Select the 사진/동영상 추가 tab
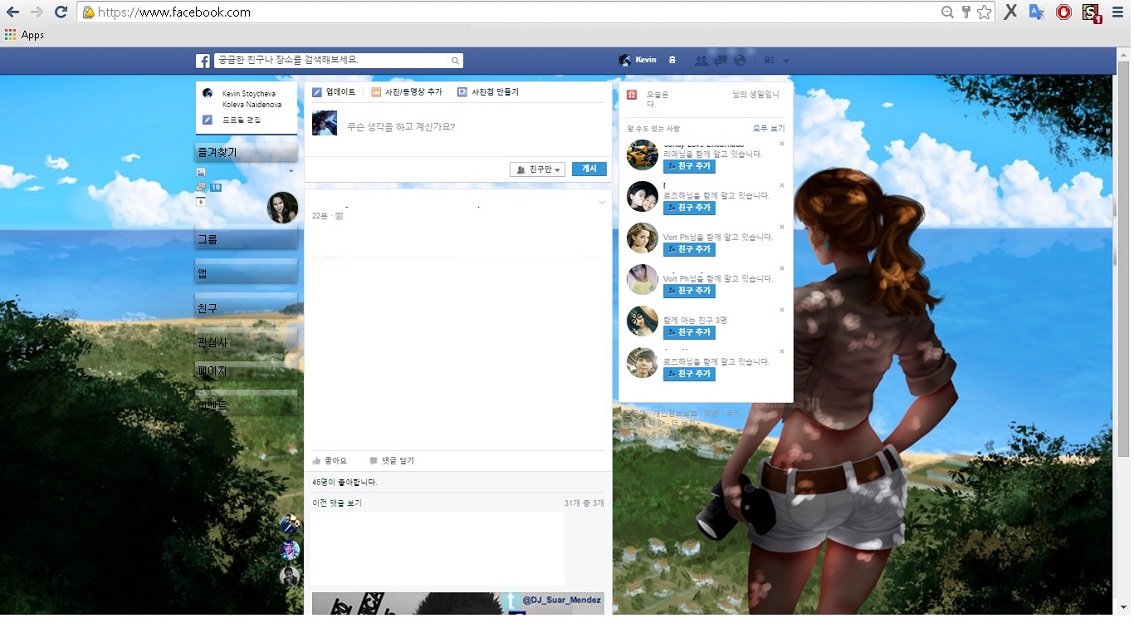The image size is (1134, 638). point(406,92)
